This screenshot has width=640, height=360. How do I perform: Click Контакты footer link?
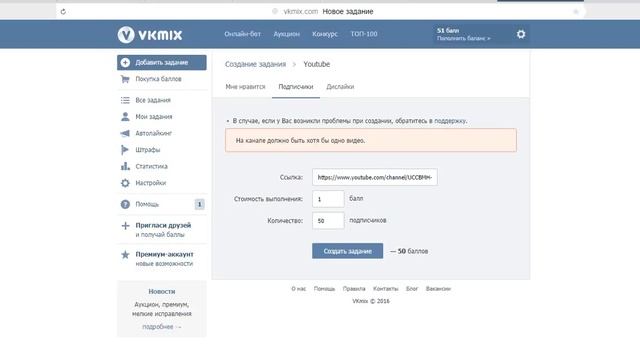pos(385,289)
